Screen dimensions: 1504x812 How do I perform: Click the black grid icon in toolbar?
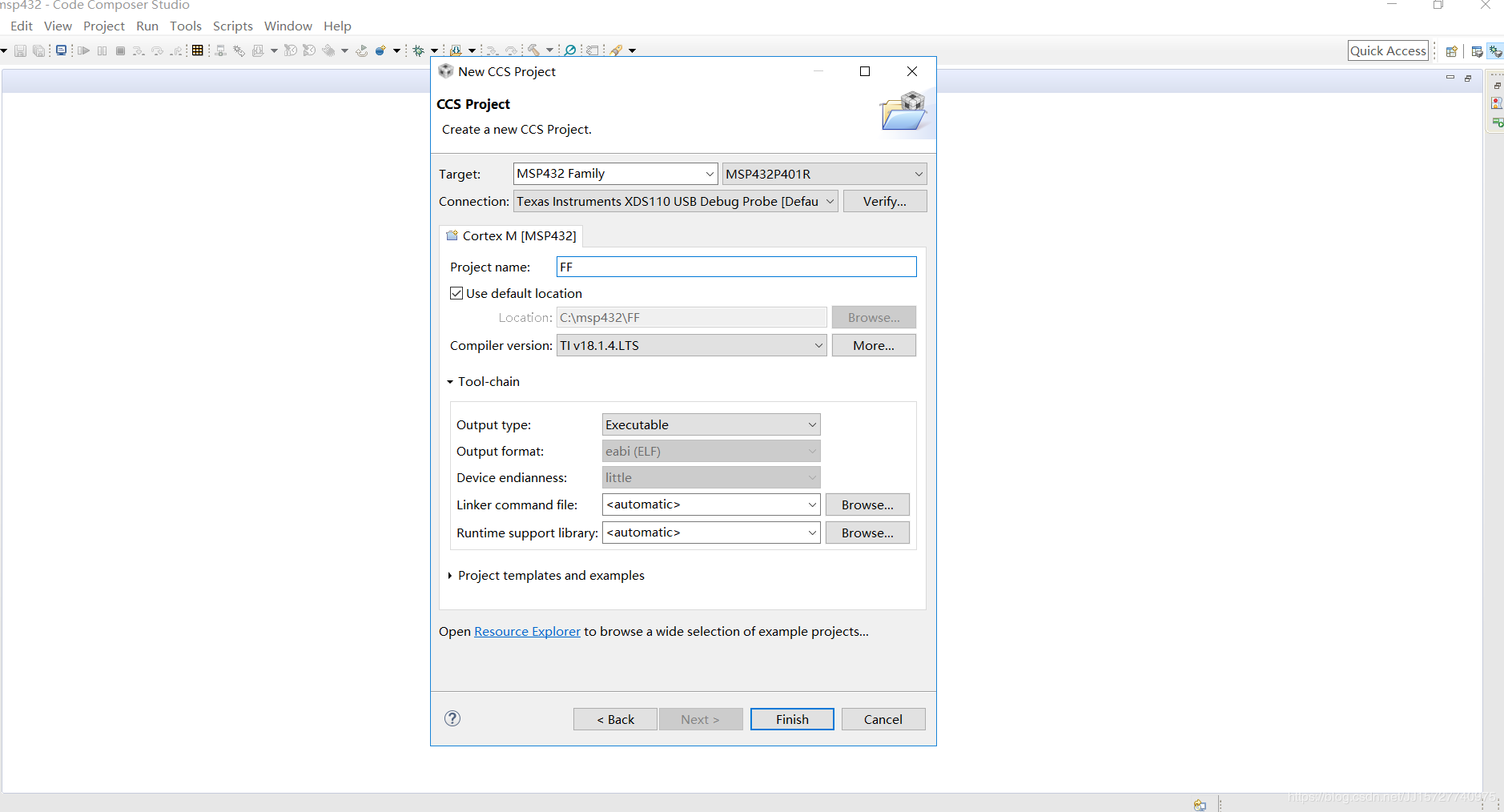click(x=198, y=50)
